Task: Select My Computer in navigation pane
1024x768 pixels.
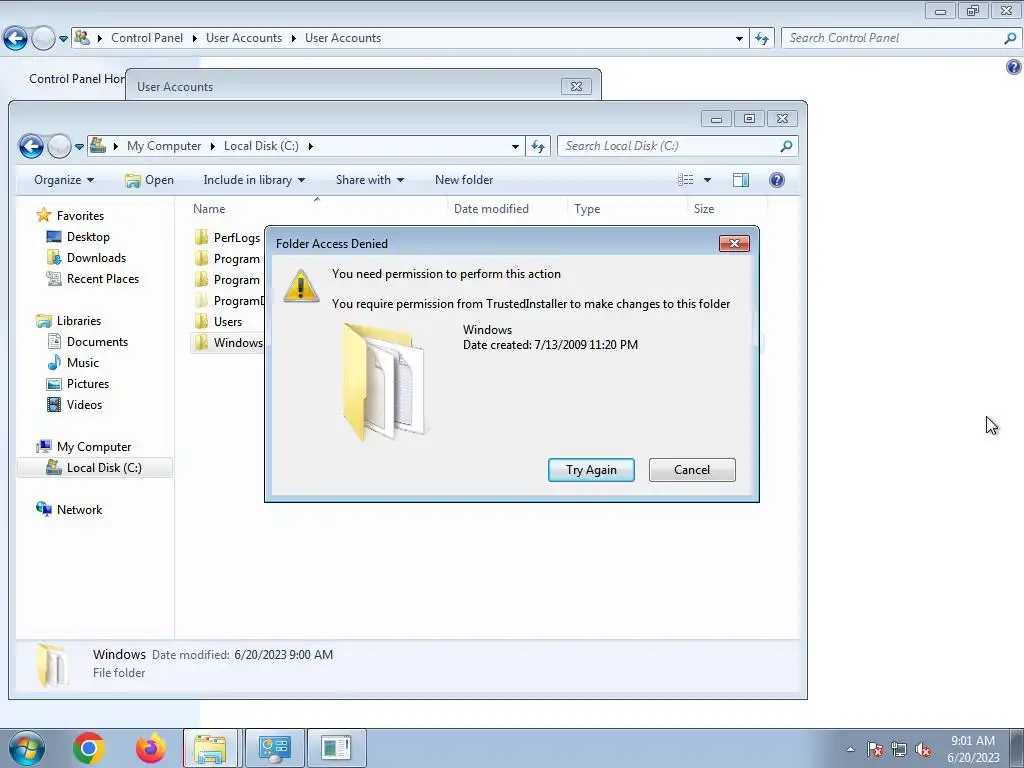Action: tap(84, 447)
